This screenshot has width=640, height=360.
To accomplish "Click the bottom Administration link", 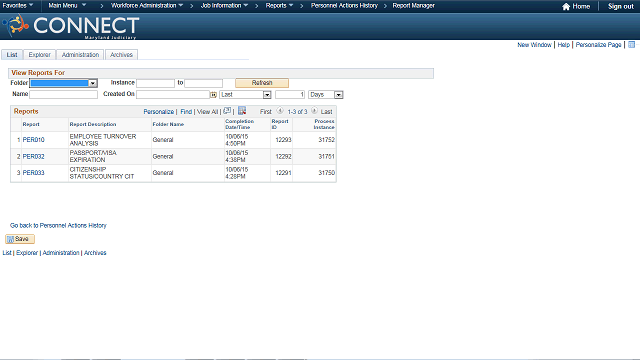I will tap(61, 253).
